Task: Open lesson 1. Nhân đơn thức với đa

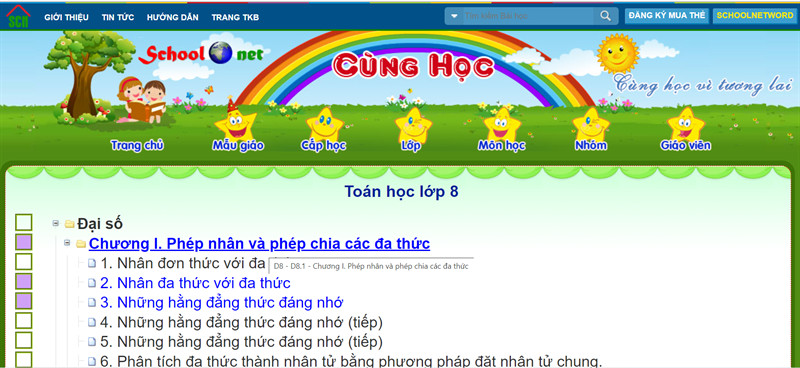Action: tap(184, 263)
